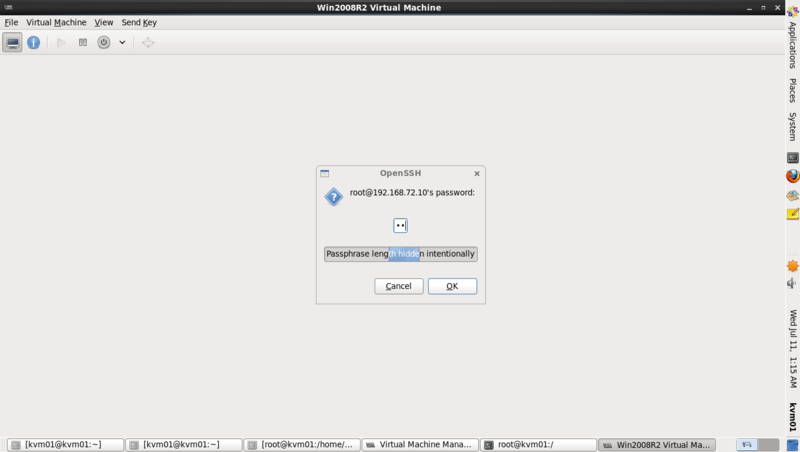Select the first workspace in switcher
Viewport: 800px width, 452px height.
click(746, 445)
